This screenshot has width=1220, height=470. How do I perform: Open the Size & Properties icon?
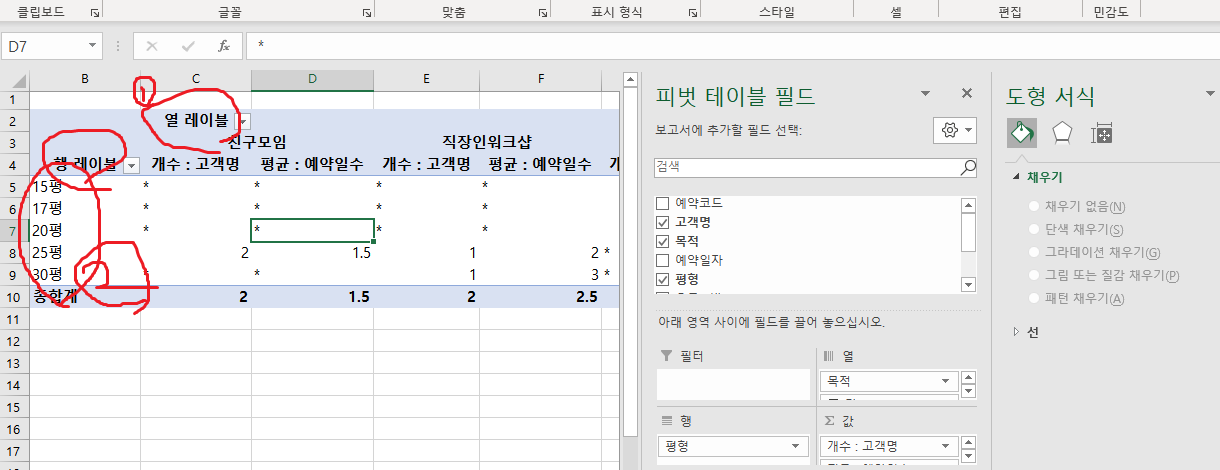[x=1102, y=133]
